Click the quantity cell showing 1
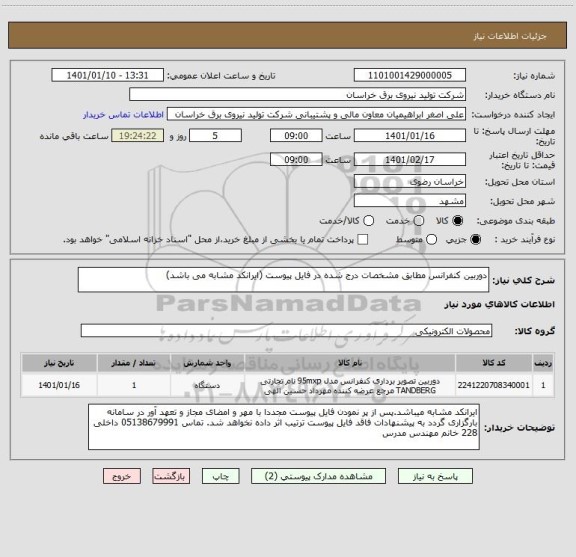This screenshot has width=576, height=557. pos(134,385)
